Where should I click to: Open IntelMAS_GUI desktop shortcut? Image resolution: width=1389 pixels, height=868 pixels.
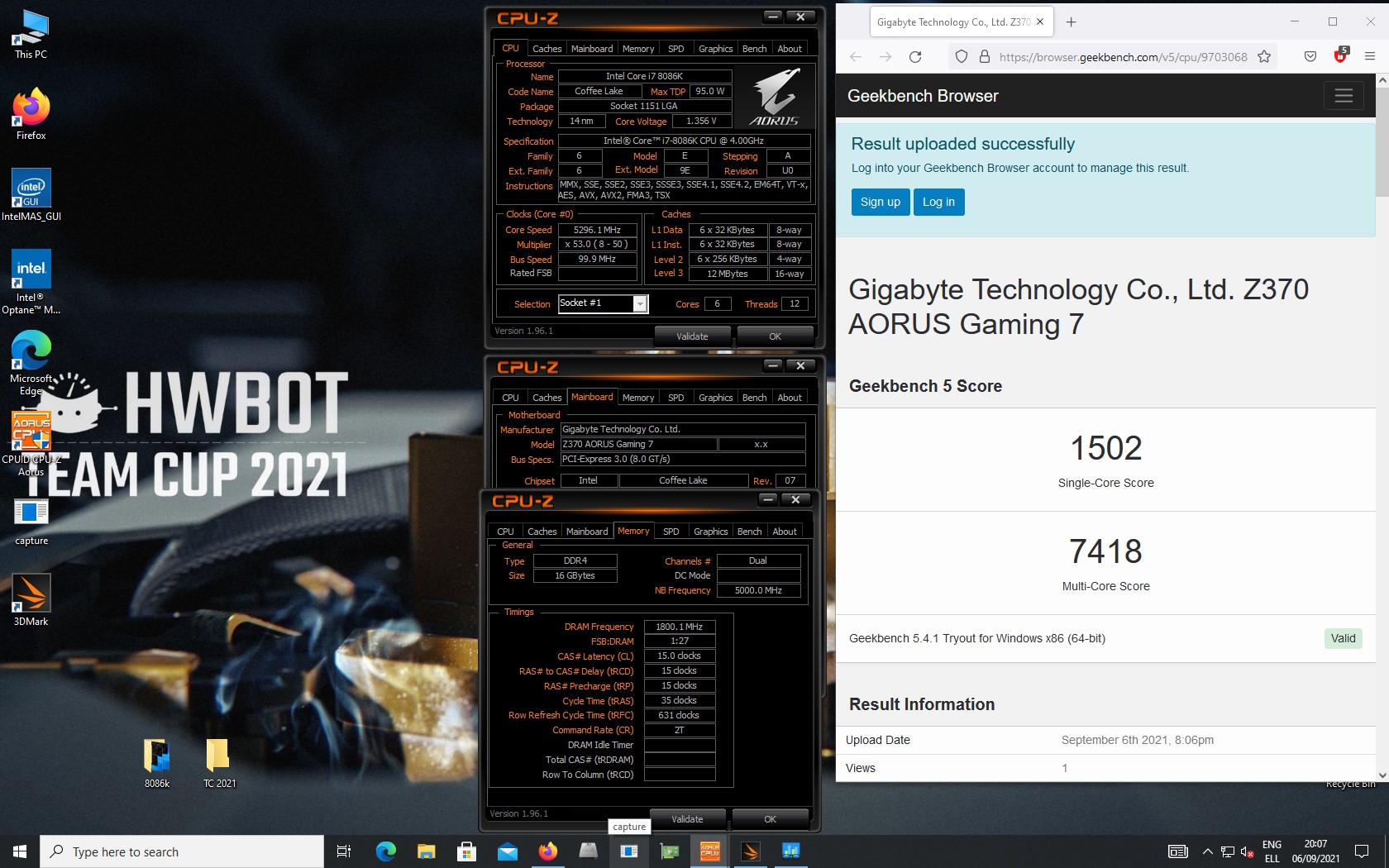tap(31, 195)
